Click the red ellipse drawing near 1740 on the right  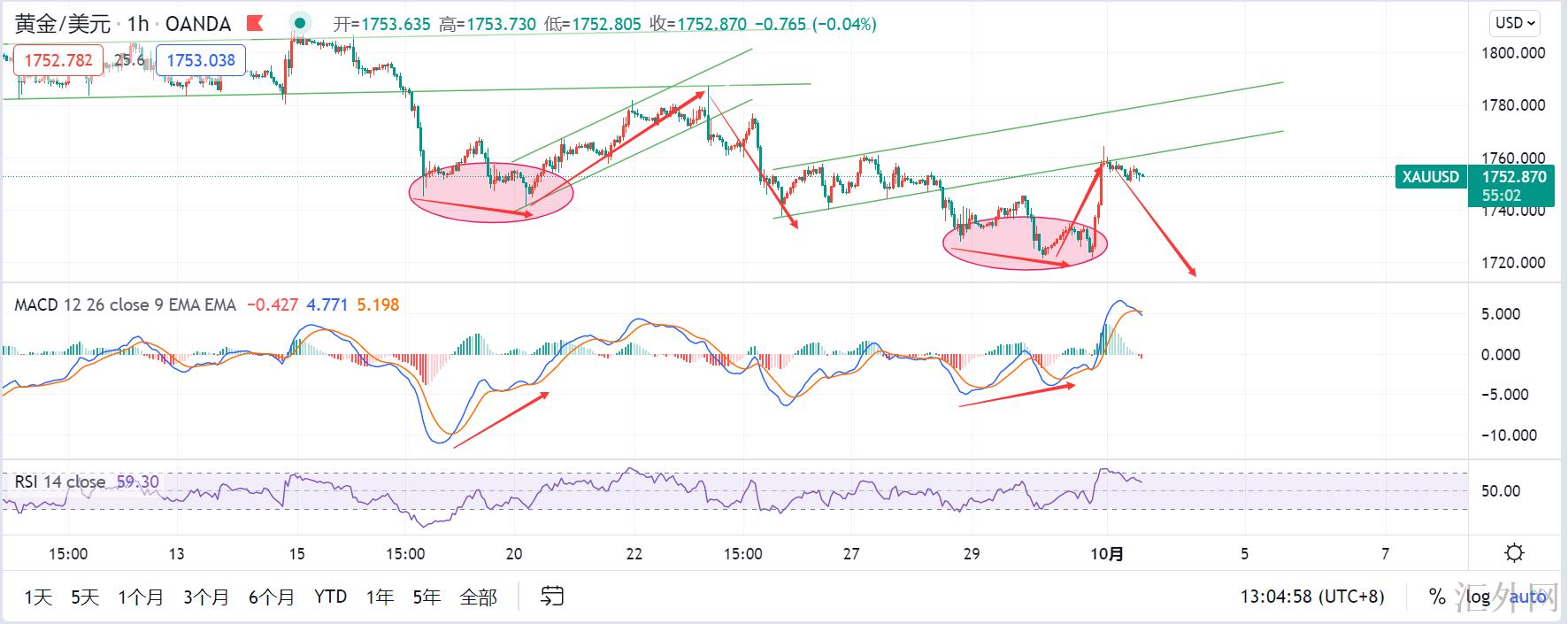1025,243
